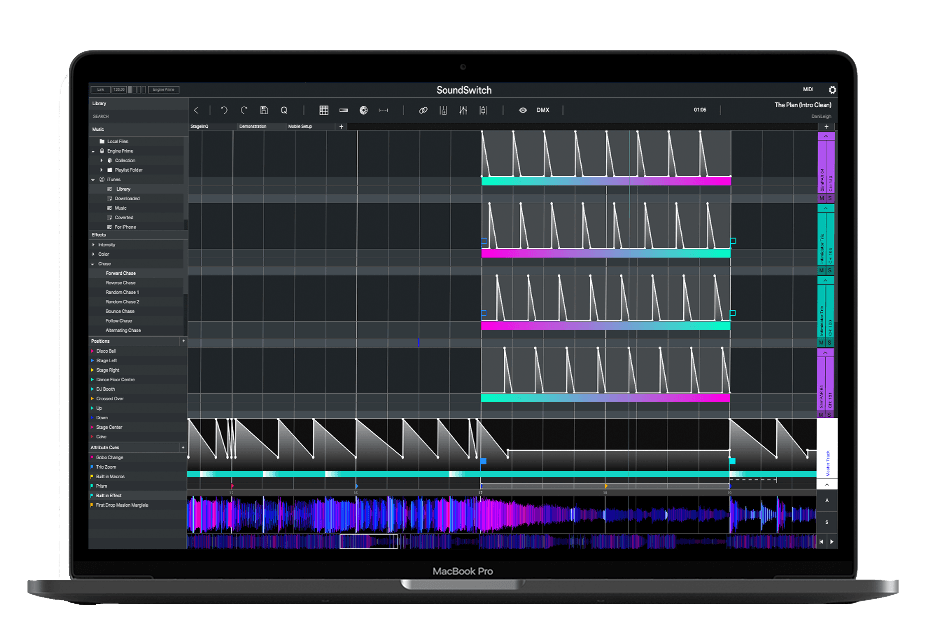
Task: Click the color wheel icon in the toolbar
Action: [x=365, y=110]
